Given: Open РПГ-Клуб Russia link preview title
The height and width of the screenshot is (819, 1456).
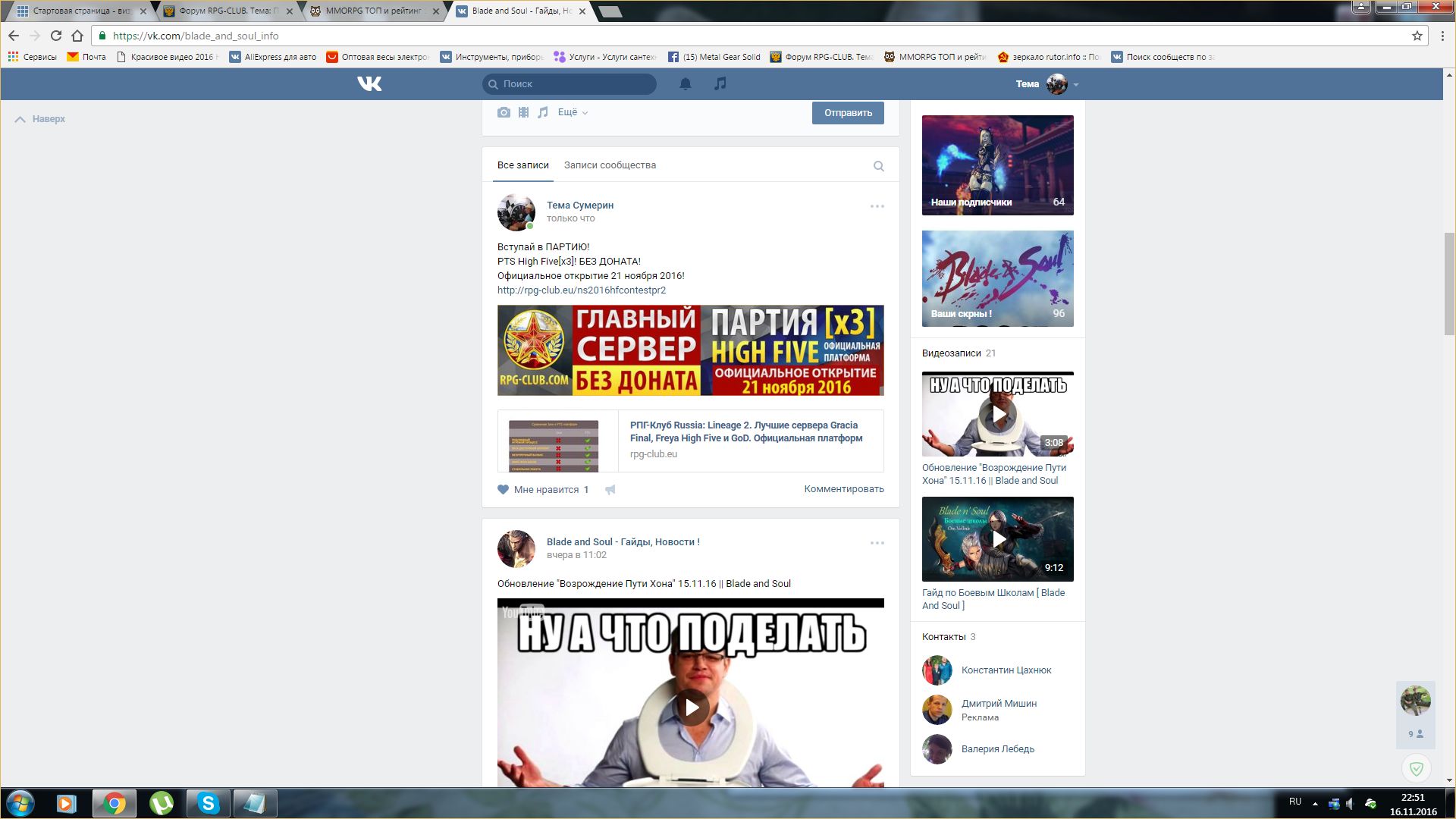Looking at the screenshot, I should 746,431.
